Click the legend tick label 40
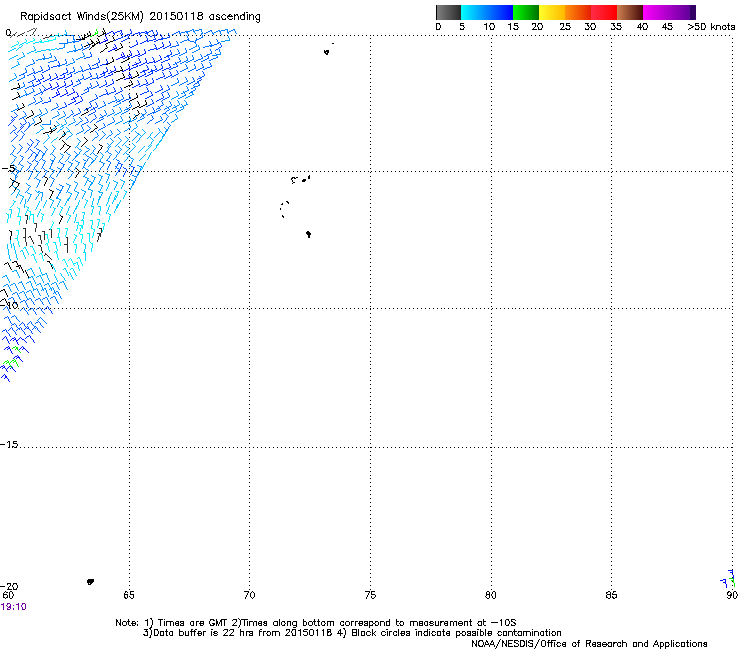This screenshot has height=650, width=740. [x=642, y=27]
